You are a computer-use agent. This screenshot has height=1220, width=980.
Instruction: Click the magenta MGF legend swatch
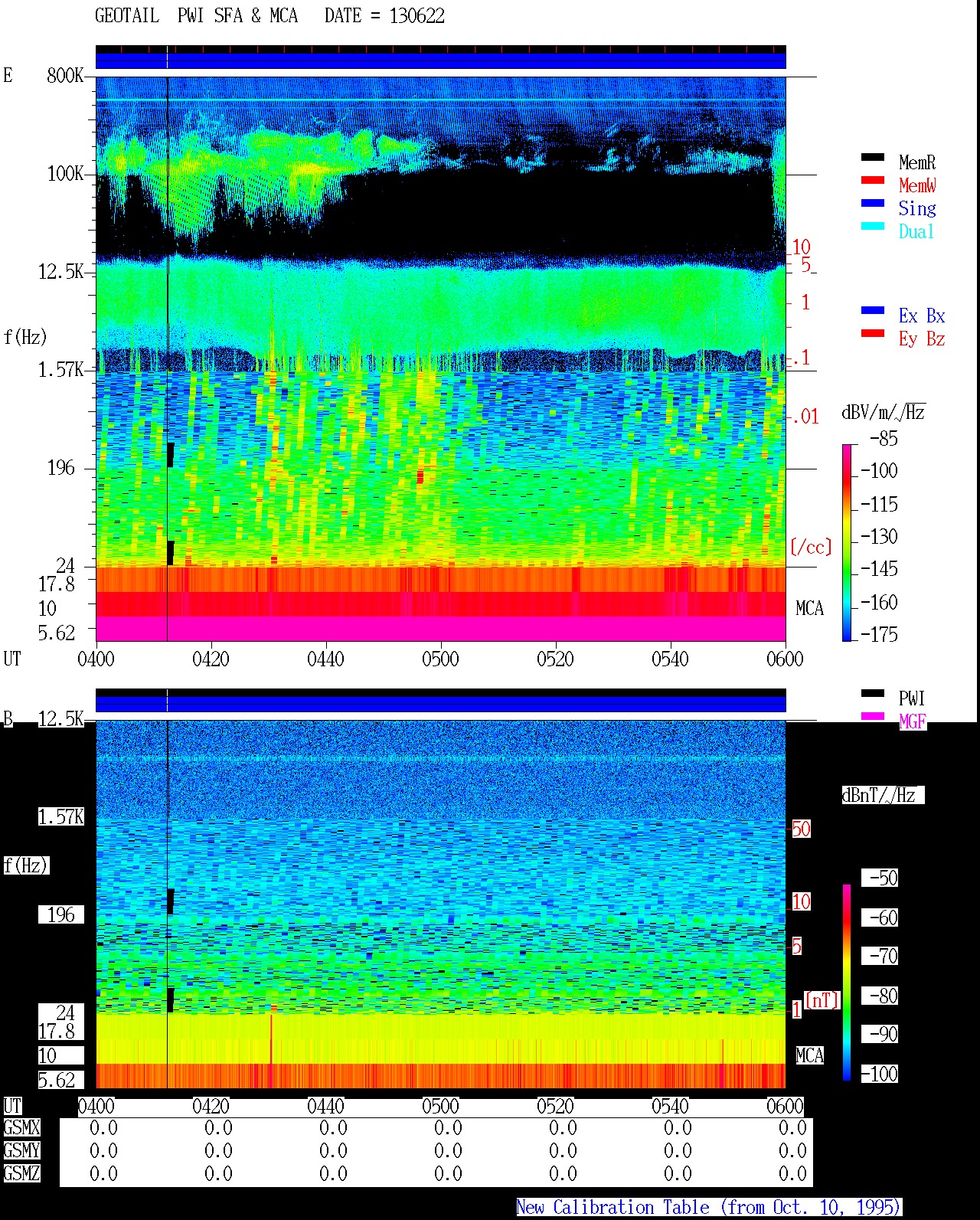[873, 717]
